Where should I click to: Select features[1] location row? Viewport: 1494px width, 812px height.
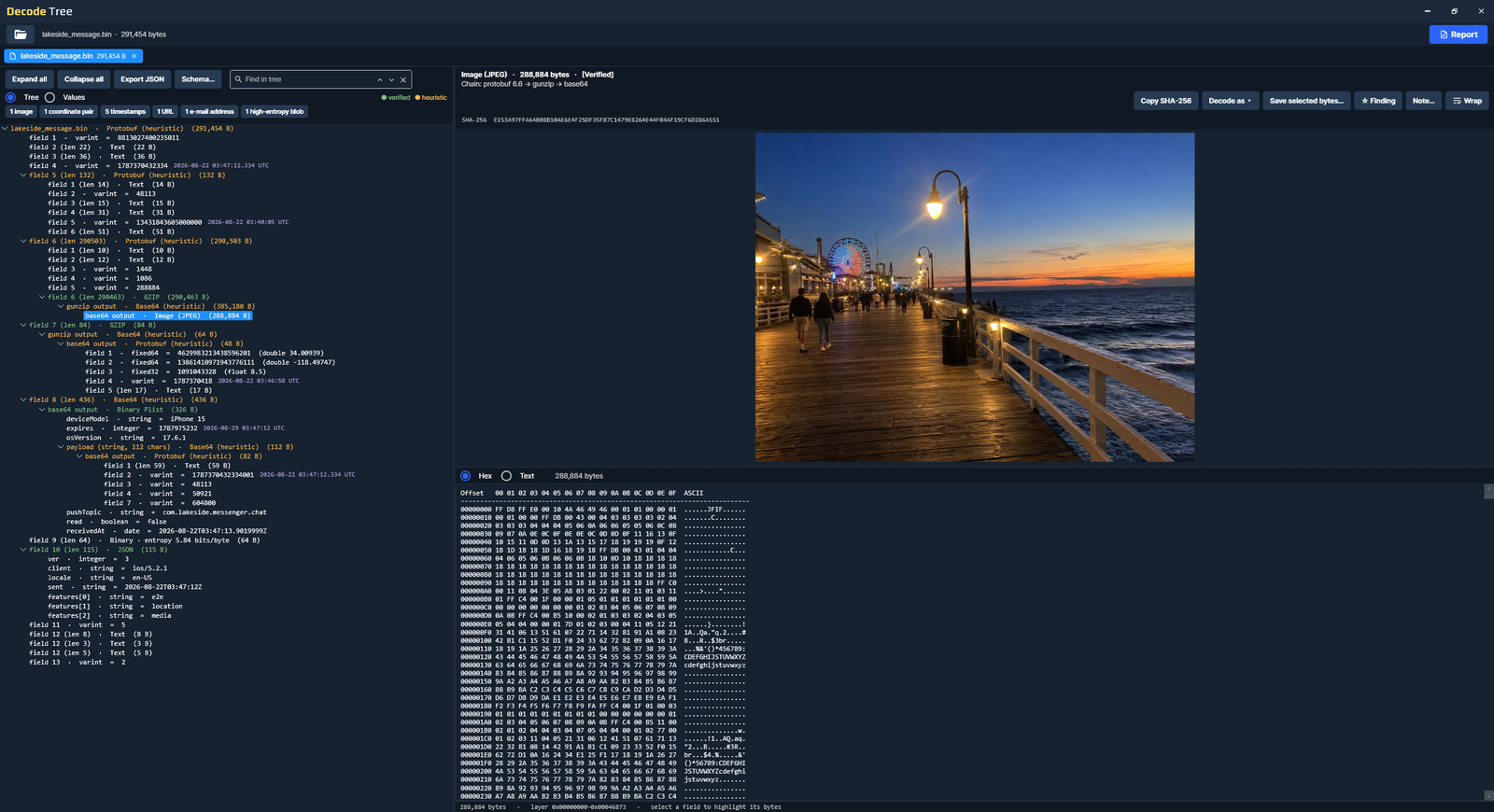115,606
